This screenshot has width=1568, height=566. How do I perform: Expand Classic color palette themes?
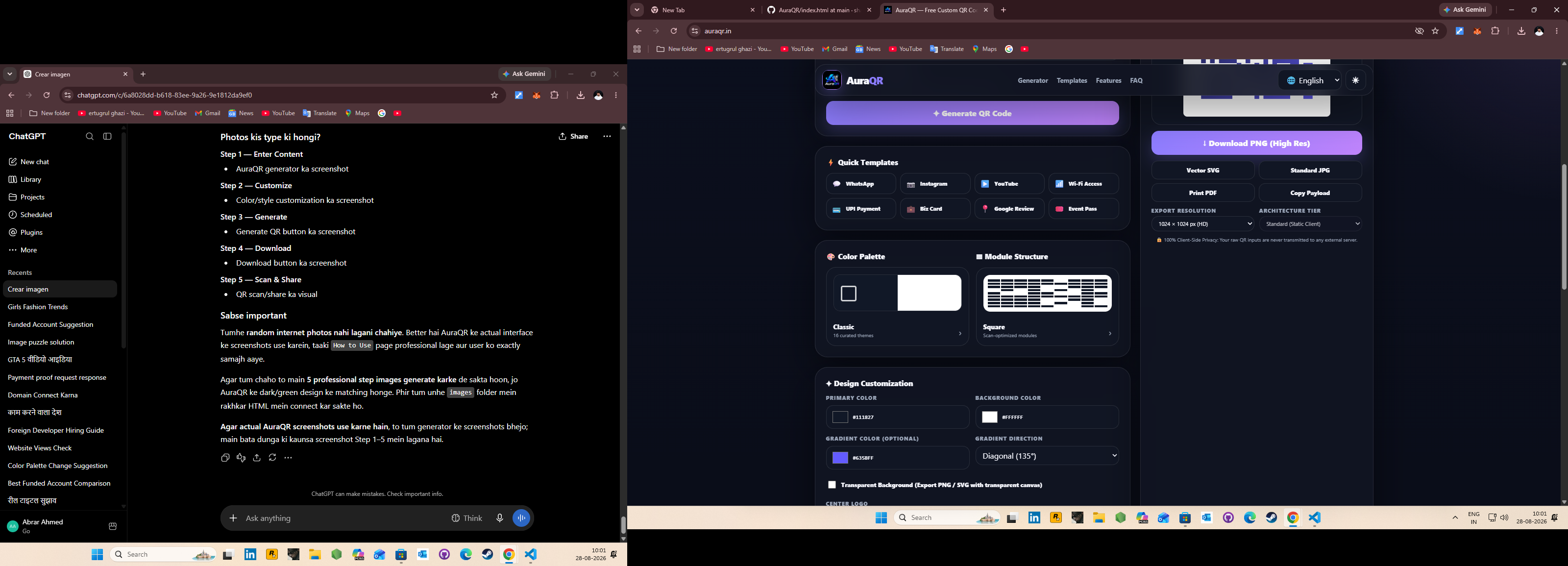[x=897, y=307]
